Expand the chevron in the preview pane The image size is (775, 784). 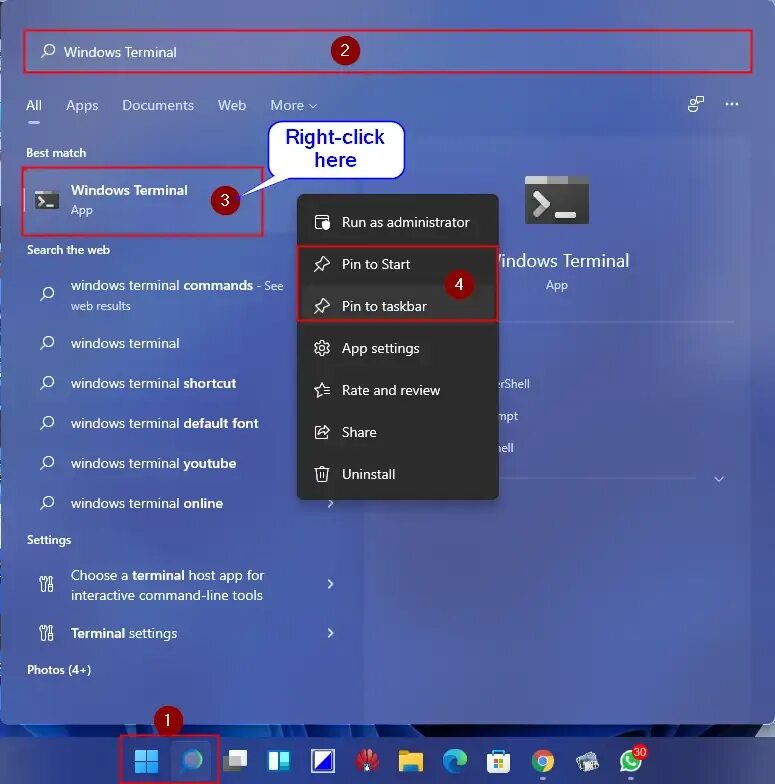[719, 479]
